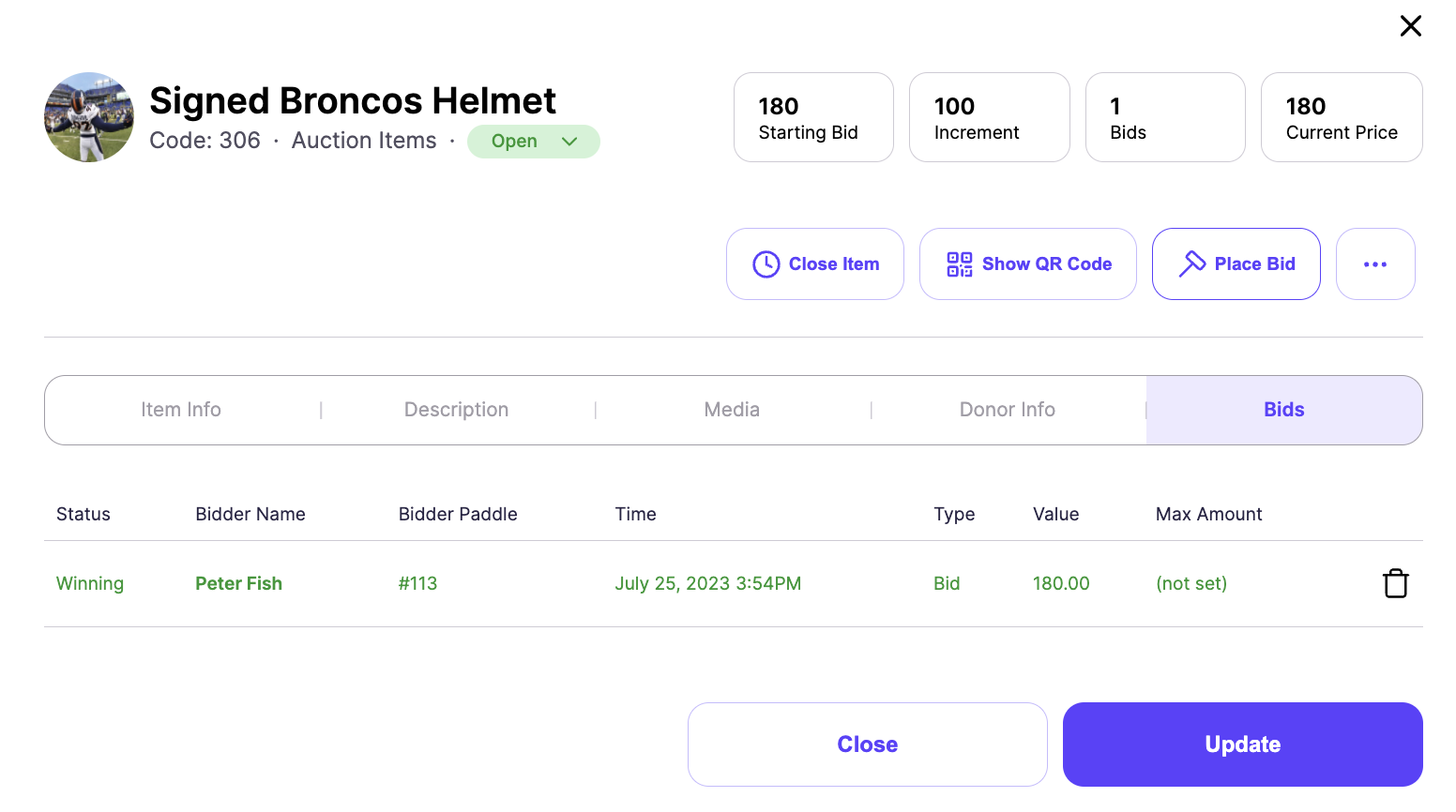This screenshot has width=1456, height=812.
Task: Select the Bids tab
Action: point(1283,410)
